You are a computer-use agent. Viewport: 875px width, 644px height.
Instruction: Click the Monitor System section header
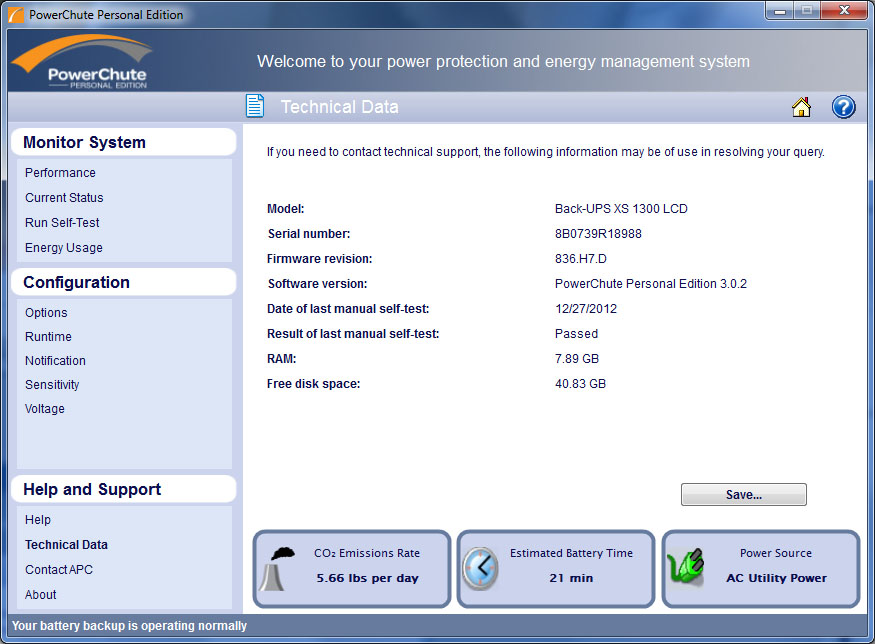(123, 142)
